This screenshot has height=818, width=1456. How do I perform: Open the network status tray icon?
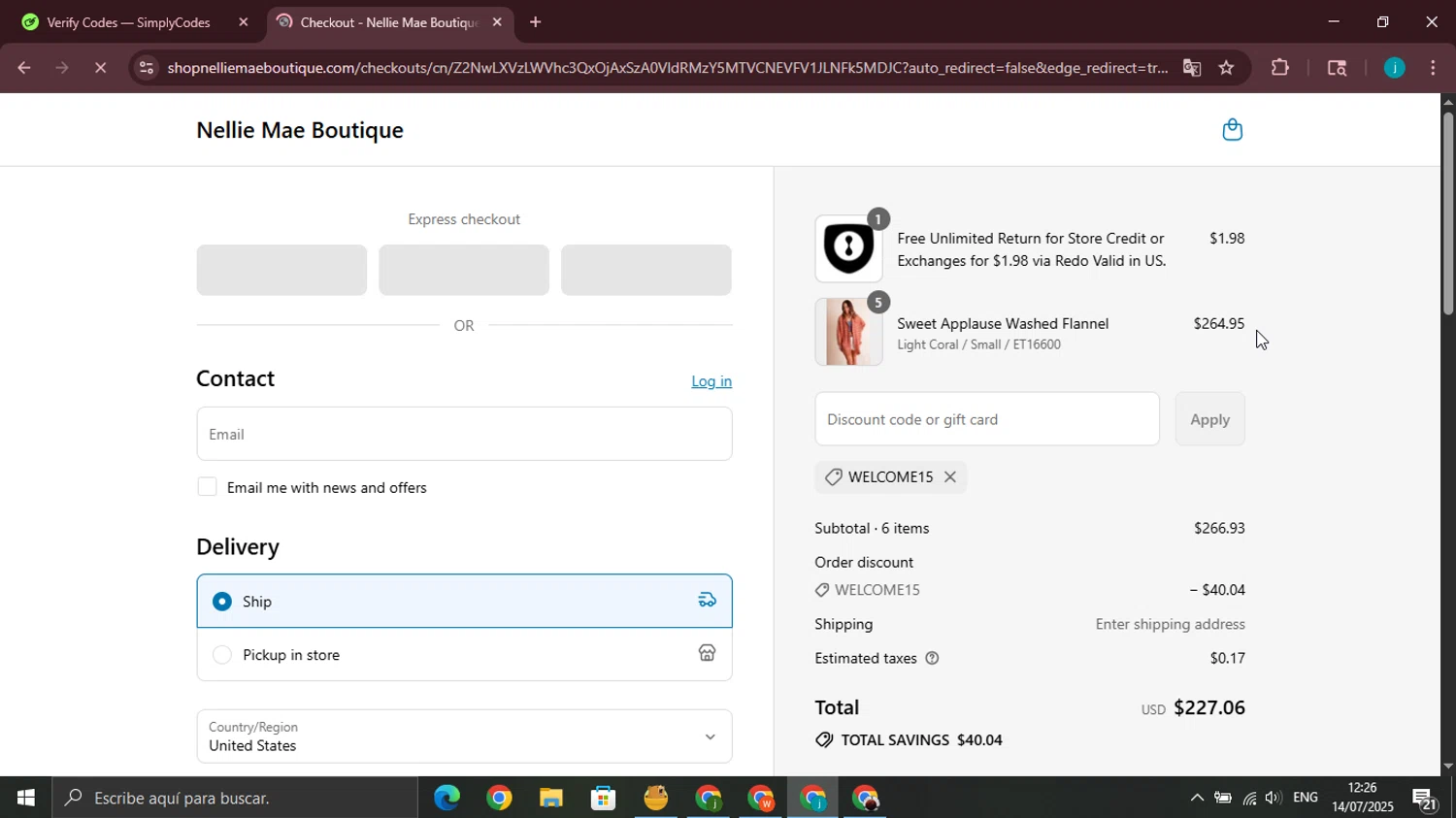click(x=1249, y=798)
